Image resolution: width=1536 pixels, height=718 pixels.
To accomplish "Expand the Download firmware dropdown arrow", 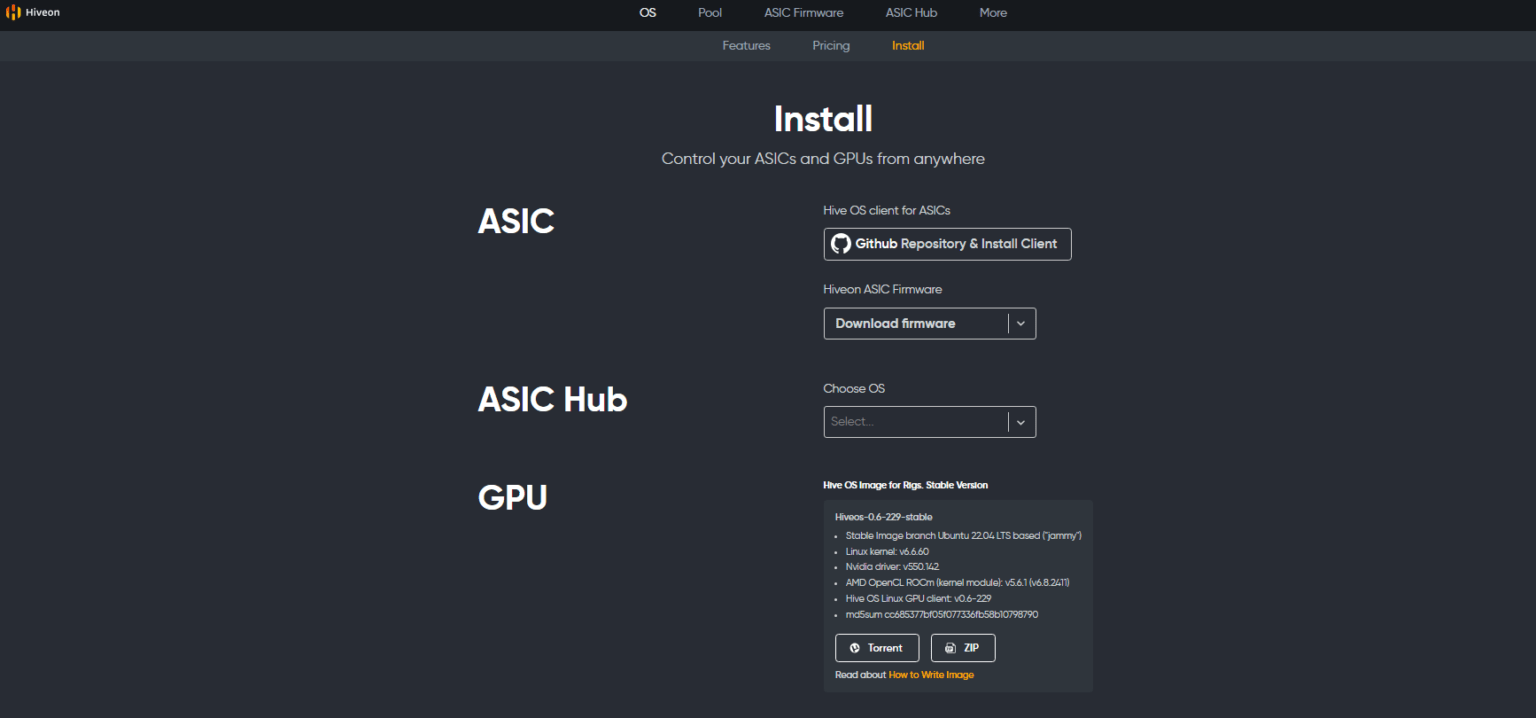I will click(1021, 323).
